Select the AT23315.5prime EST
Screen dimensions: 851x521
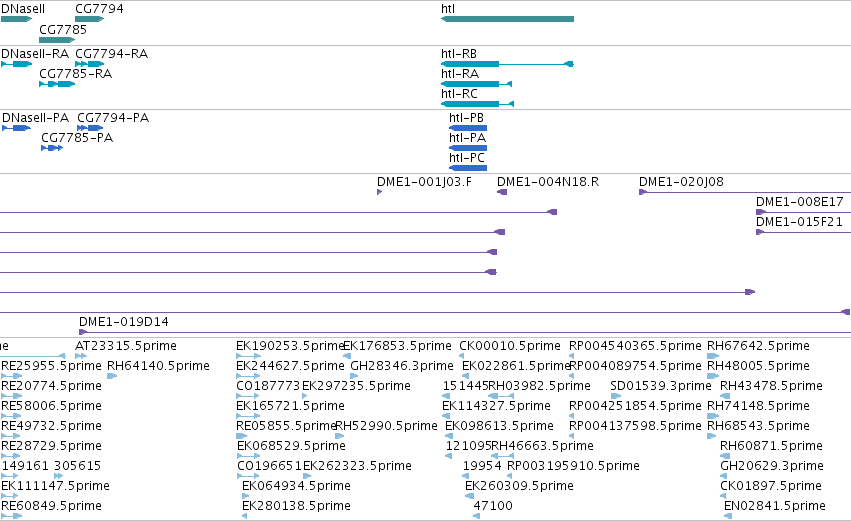pyautogui.click(x=81, y=356)
